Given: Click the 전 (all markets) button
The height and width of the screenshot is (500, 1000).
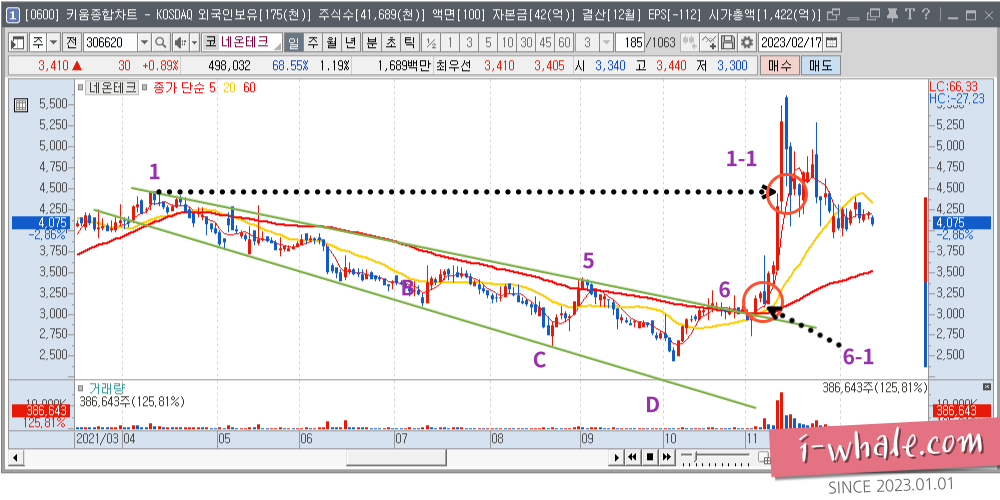Looking at the screenshot, I should (71, 43).
